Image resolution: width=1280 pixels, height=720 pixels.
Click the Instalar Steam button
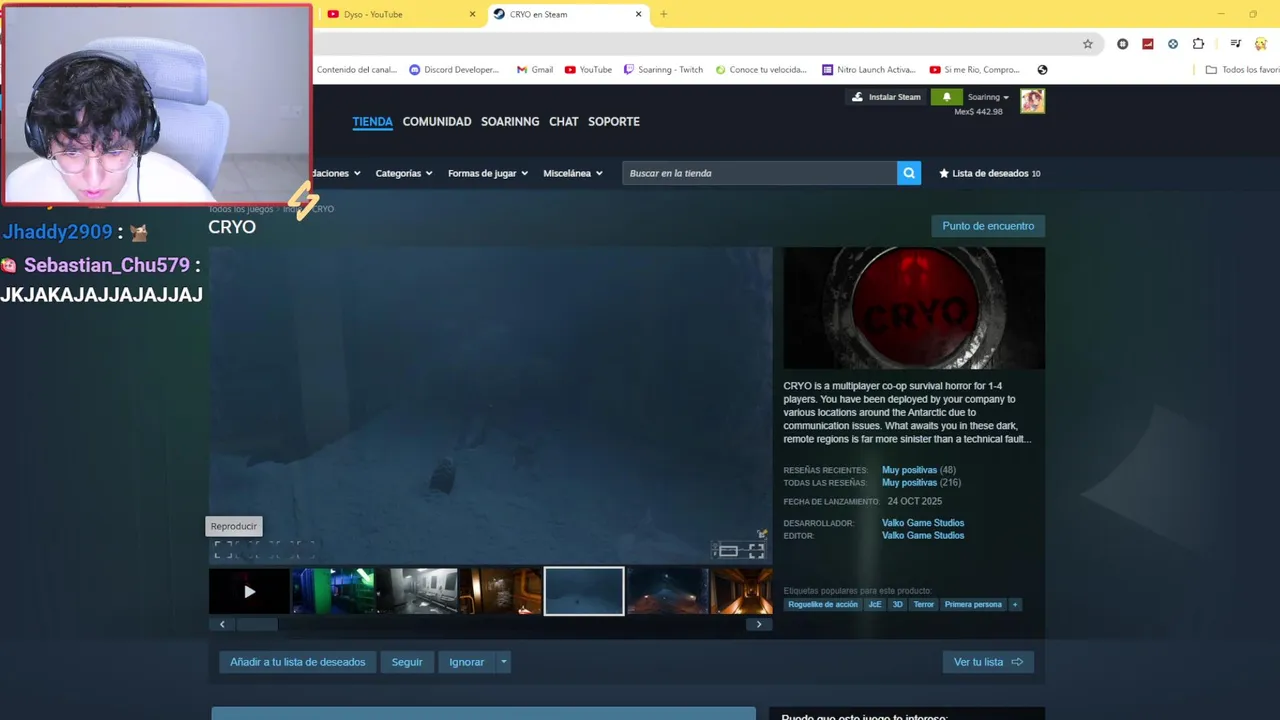[886, 97]
